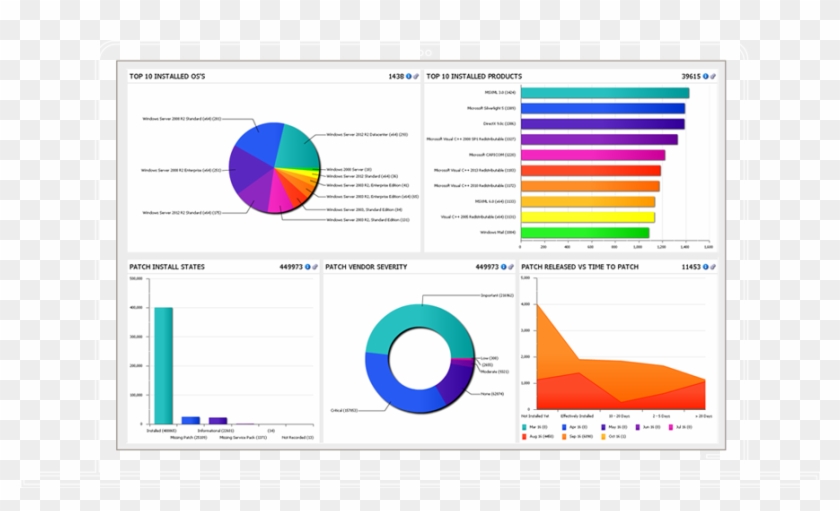The height and width of the screenshot is (511, 840).
Task: Select the green Windows Mail bar
Action: click(x=584, y=232)
